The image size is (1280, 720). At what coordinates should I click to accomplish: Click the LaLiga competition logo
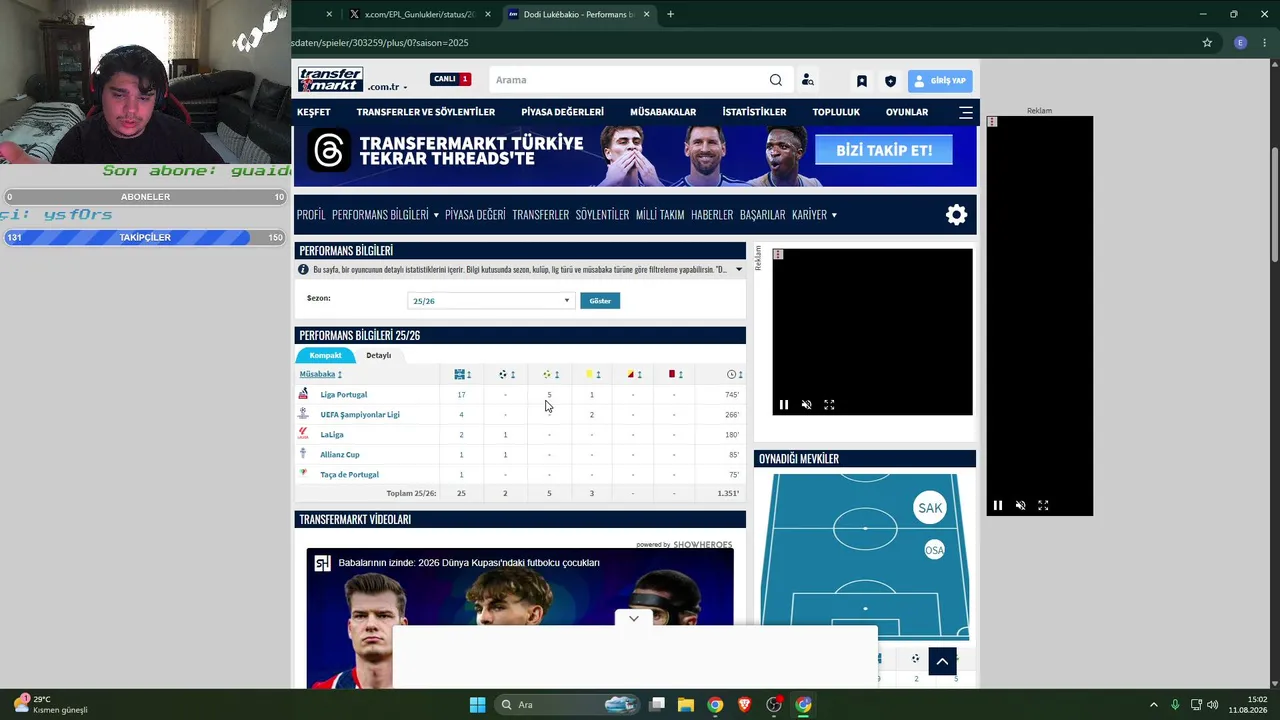tap(303, 434)
